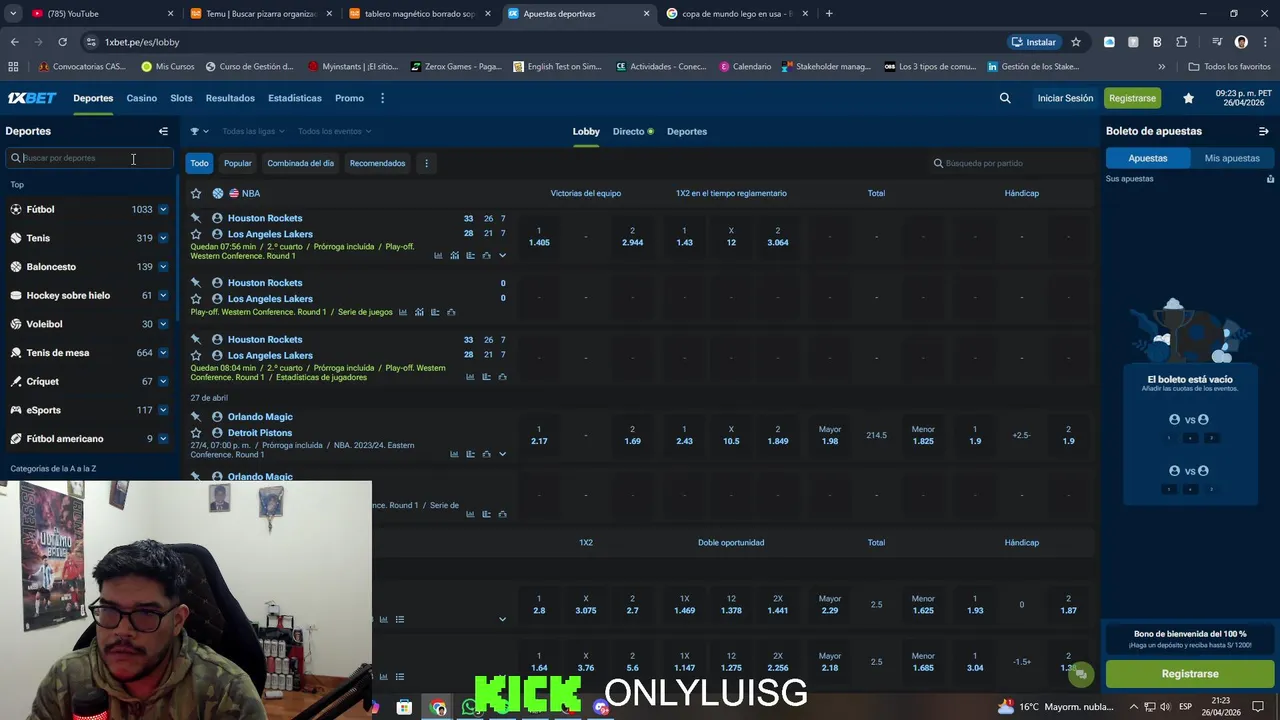
Task: Open the Mis apuestas tab
Action: [x=1232, y=158]
